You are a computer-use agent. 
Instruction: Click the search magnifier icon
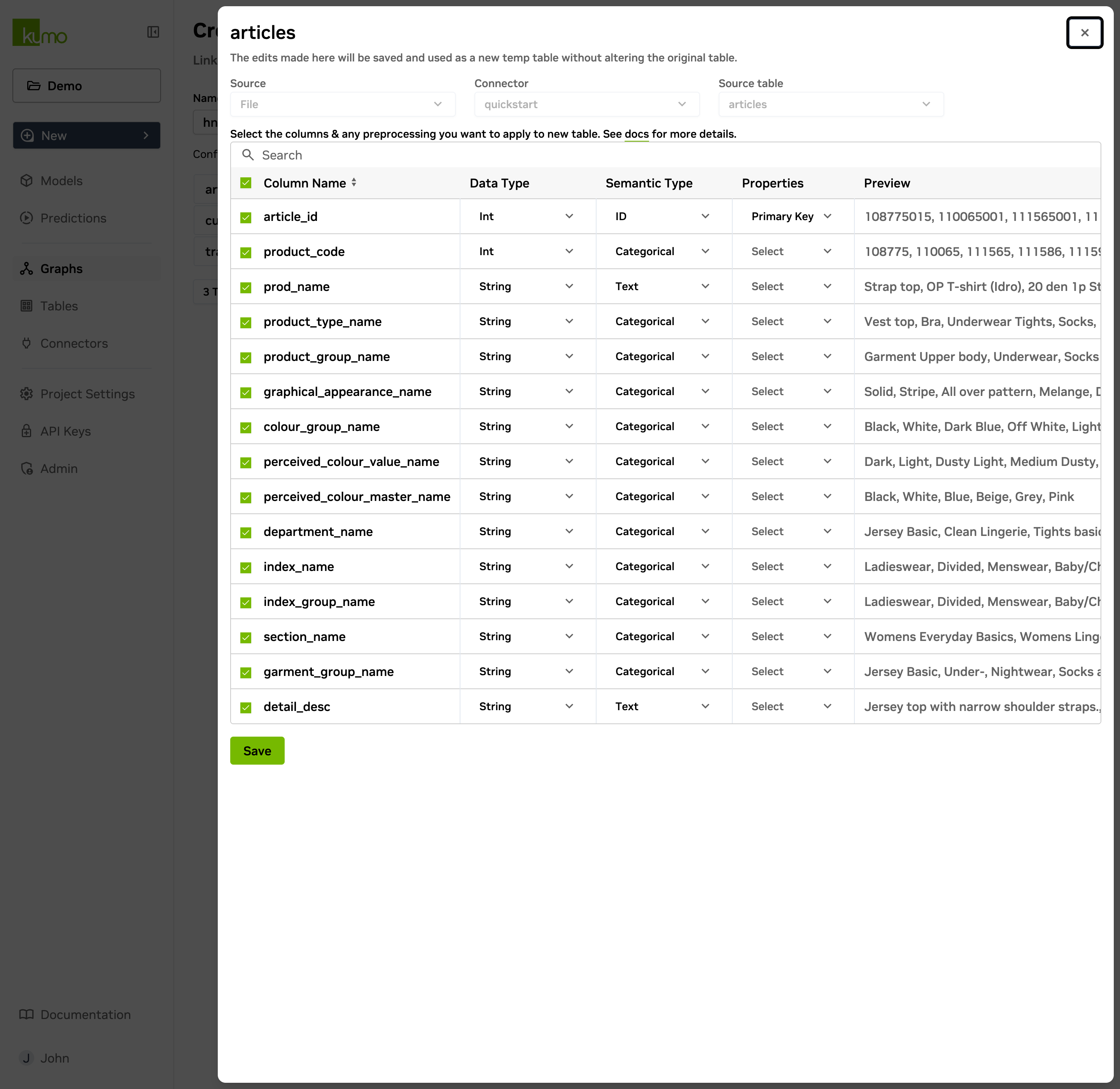click(x=248, y=155)
